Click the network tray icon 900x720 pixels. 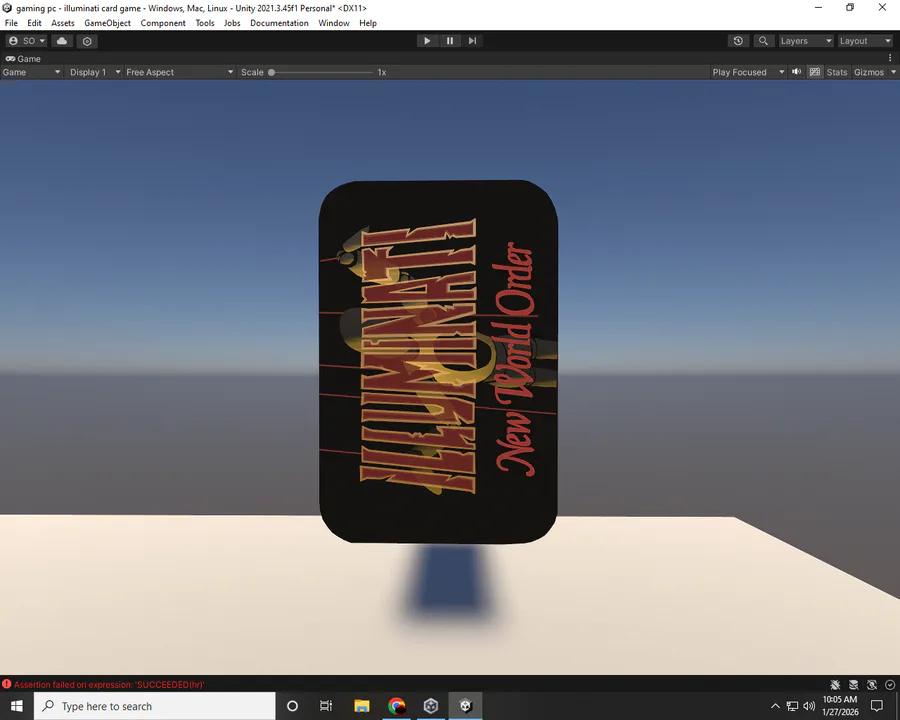[x=792, y=706]
